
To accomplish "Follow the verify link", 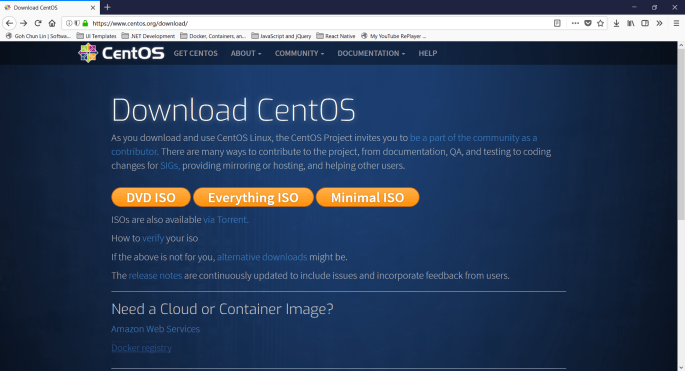I will (x=153, y=238).
